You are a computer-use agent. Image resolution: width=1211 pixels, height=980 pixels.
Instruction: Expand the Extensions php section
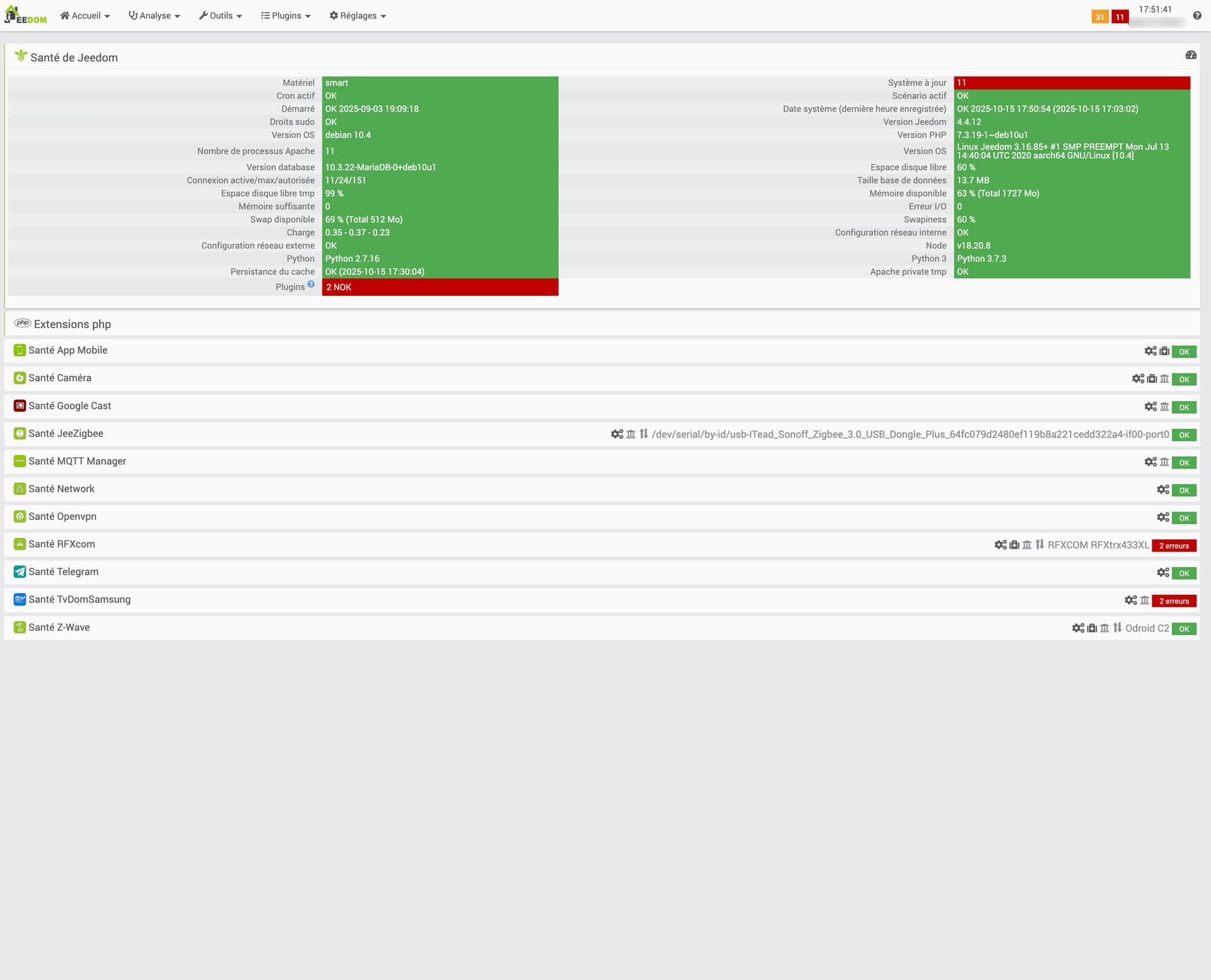tap(72, 324)
